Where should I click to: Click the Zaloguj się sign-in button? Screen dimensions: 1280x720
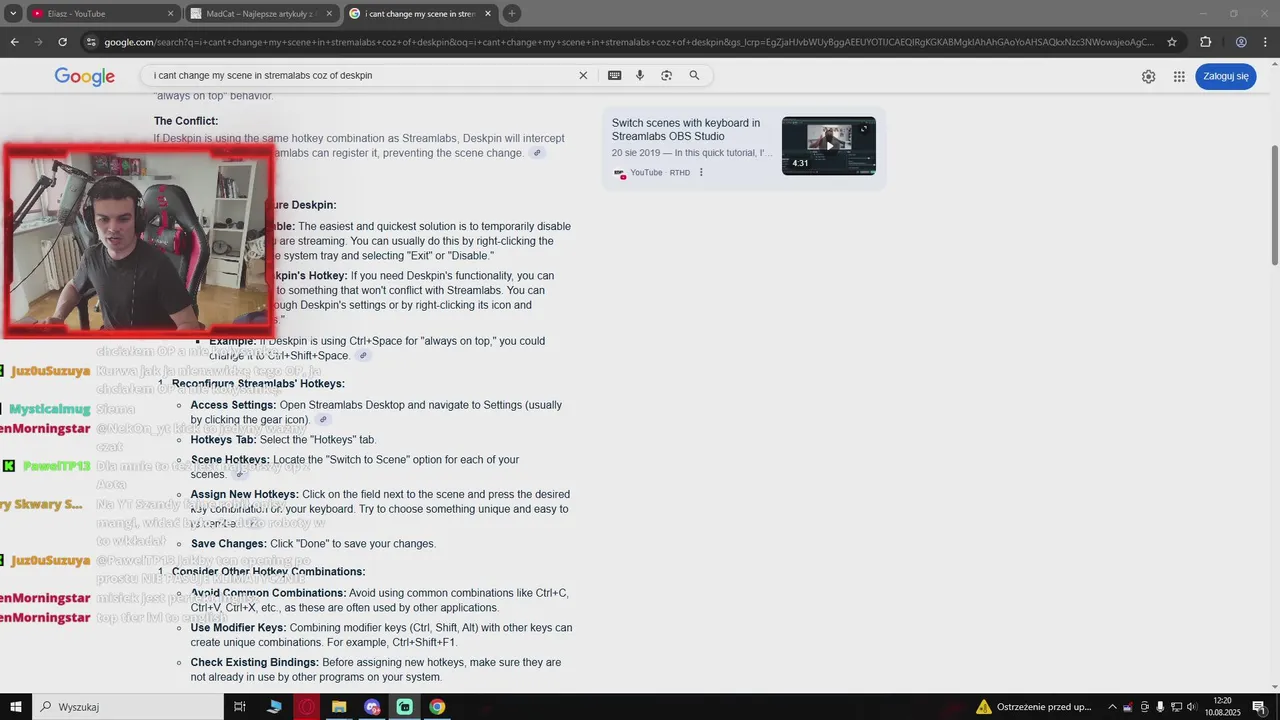click(1226, 76)
